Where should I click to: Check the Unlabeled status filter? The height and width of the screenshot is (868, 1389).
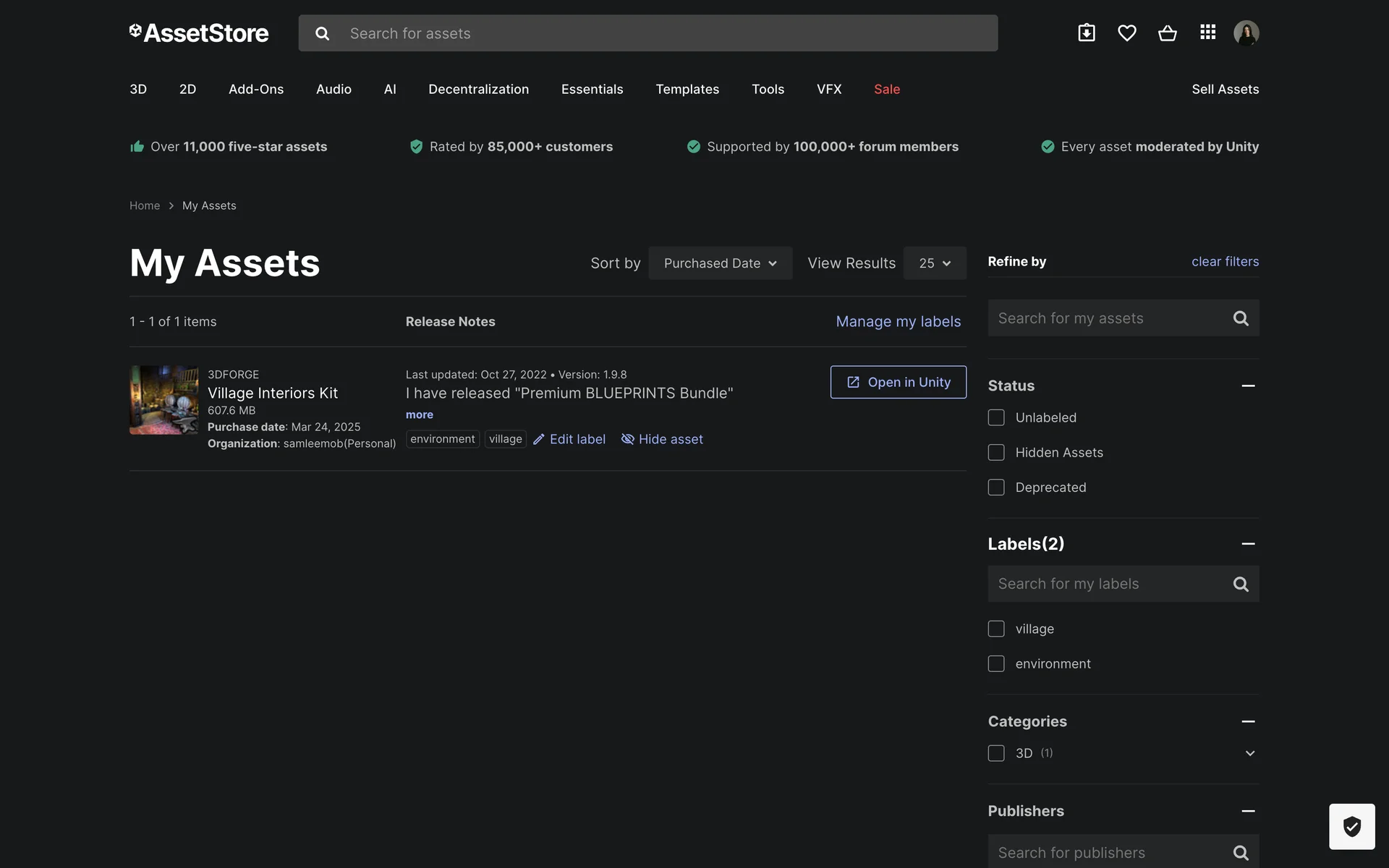pos(996,417)
